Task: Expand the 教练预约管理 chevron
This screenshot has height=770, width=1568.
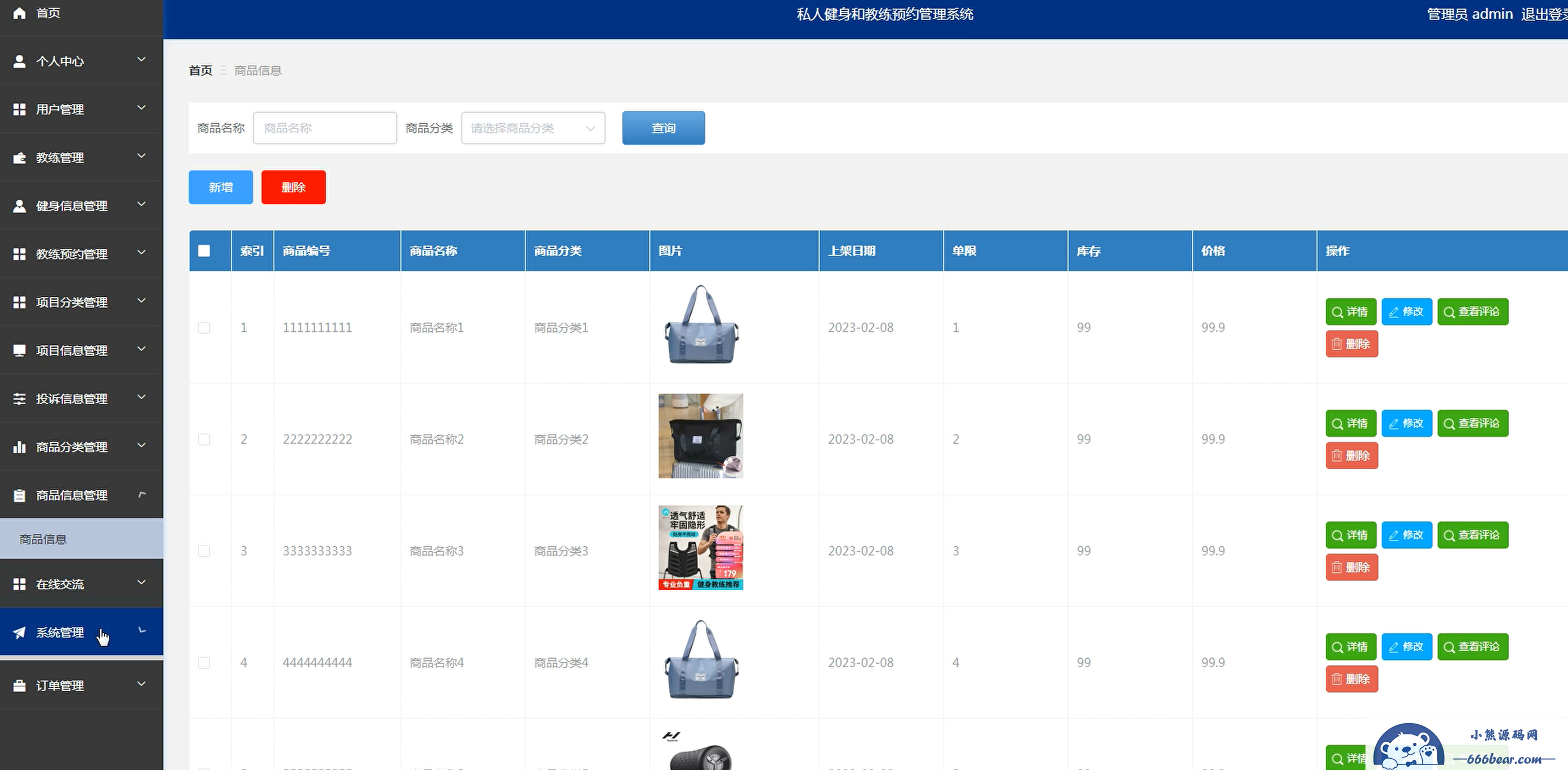Action: (141, 252)
